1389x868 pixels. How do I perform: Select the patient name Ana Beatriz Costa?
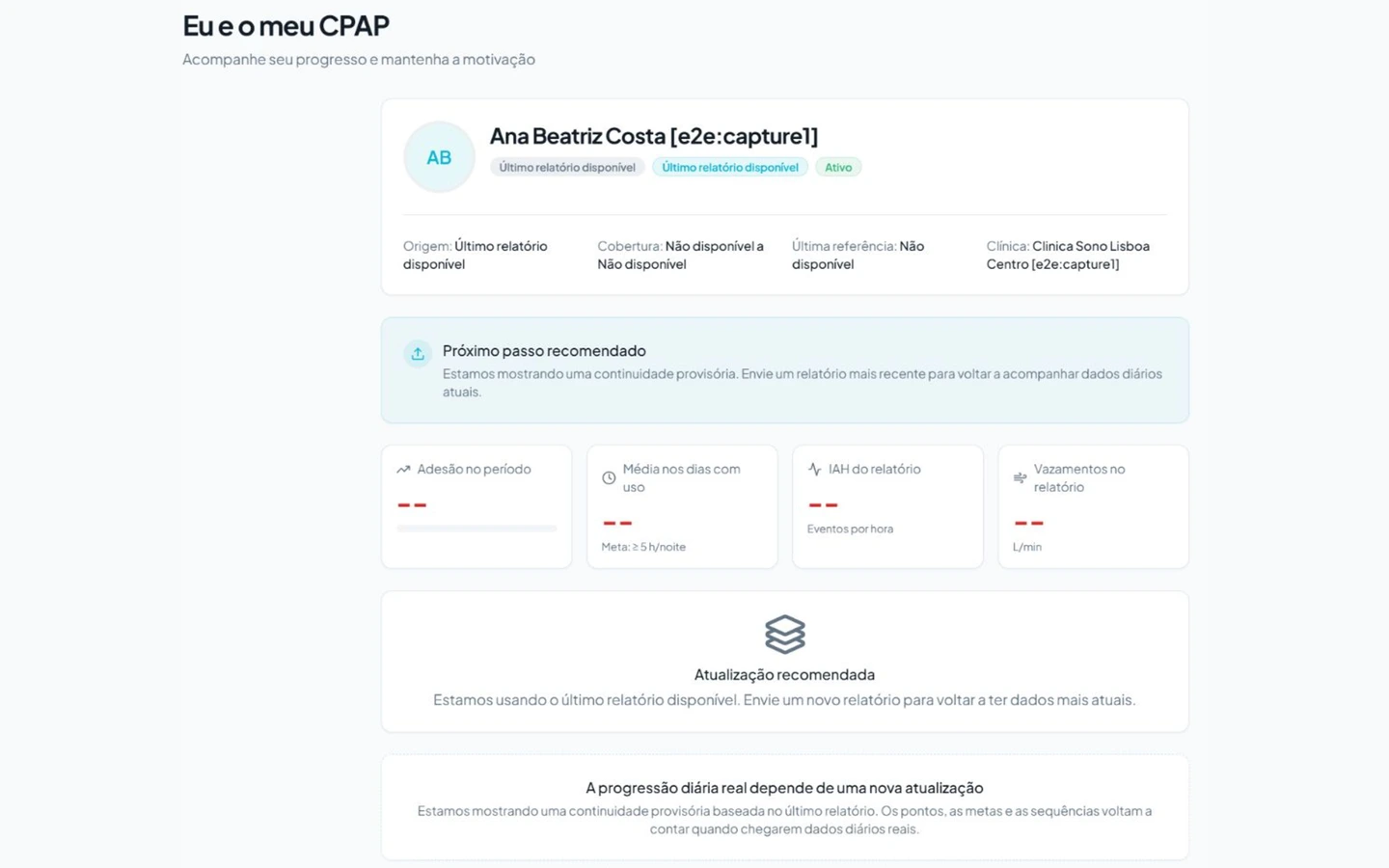(654, 136)
